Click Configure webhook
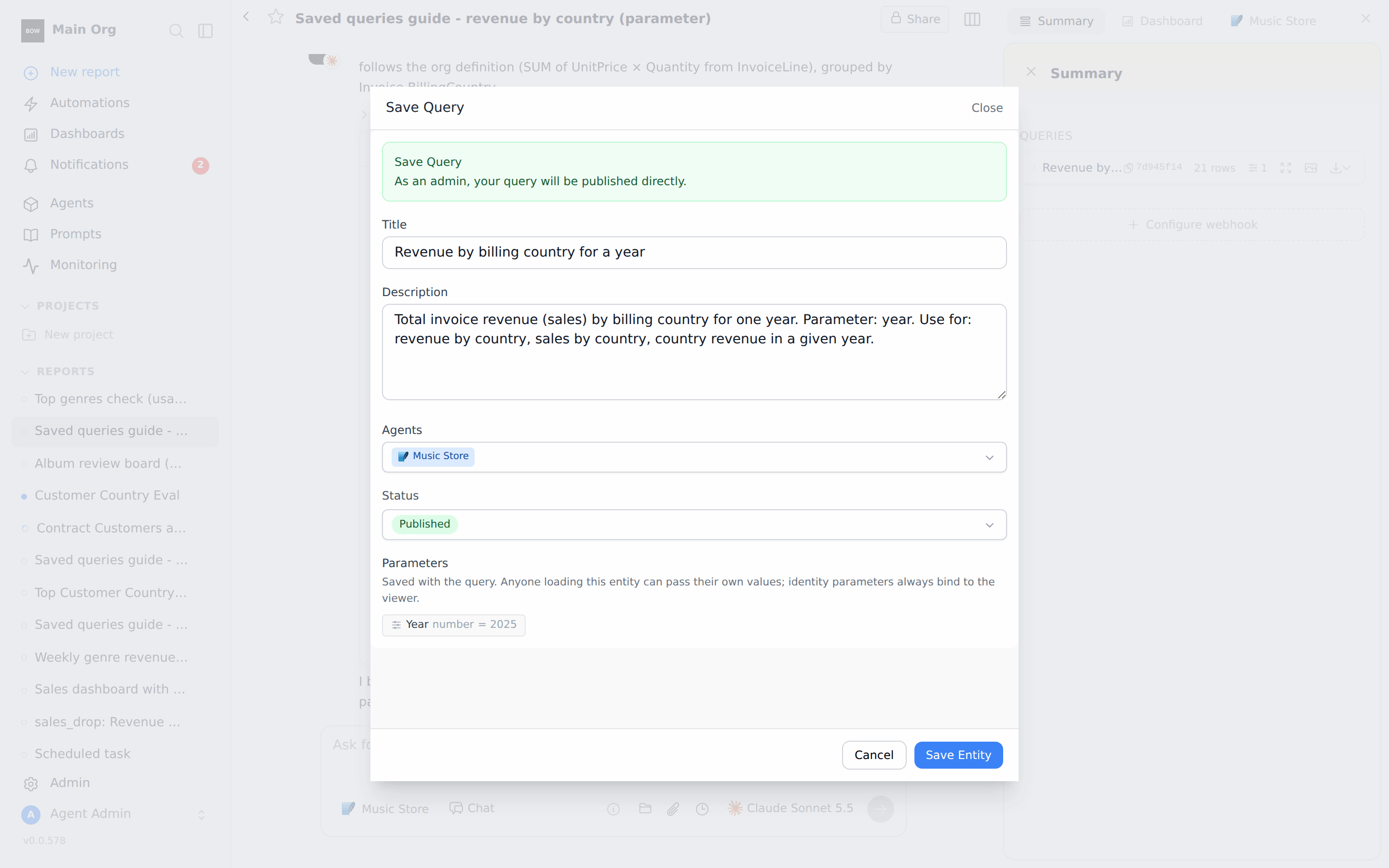The width and height of the screenshot is (1389, 868). click(1192, 225)
